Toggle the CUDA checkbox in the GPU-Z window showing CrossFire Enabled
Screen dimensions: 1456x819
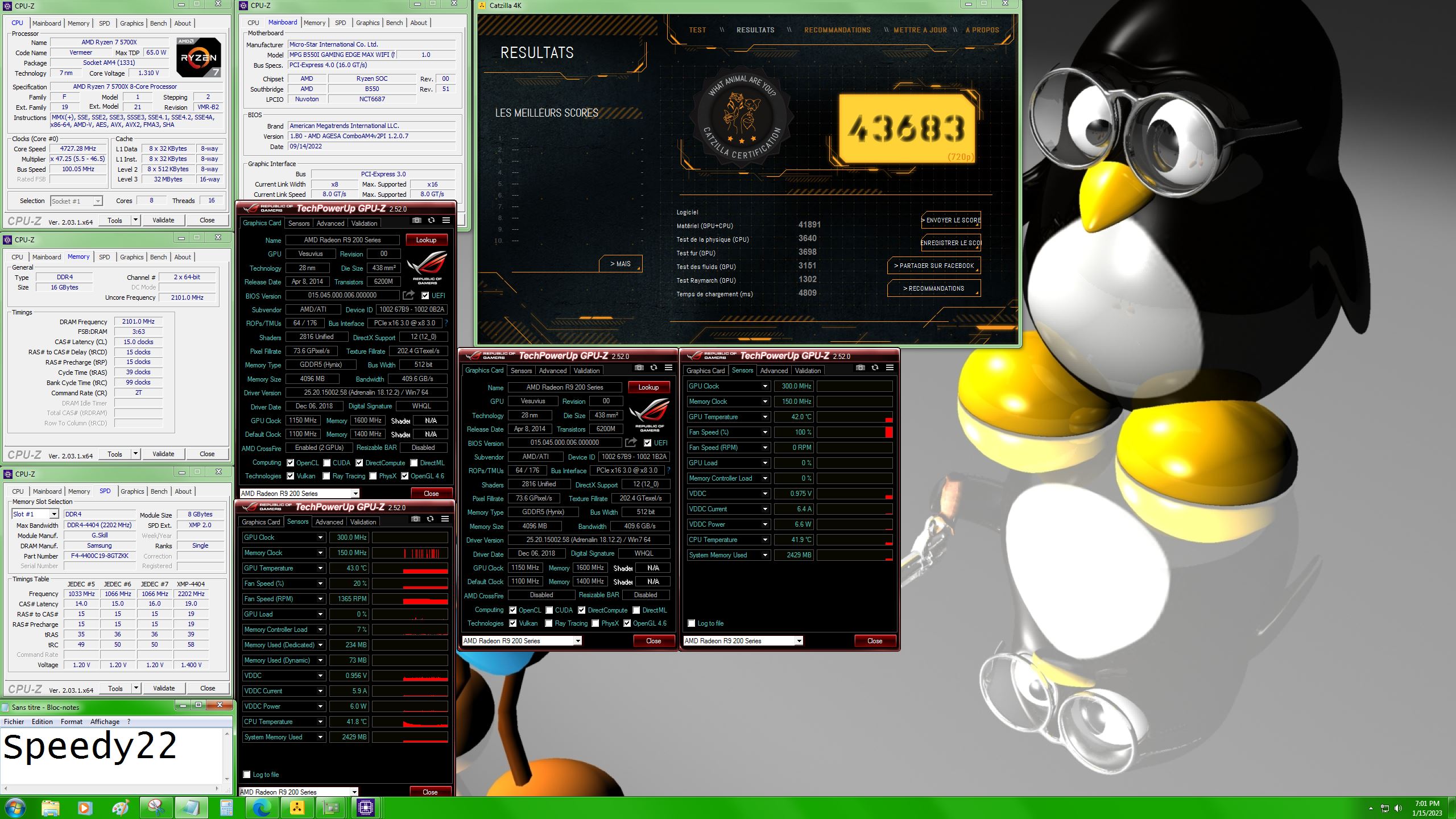click(327, 463)
